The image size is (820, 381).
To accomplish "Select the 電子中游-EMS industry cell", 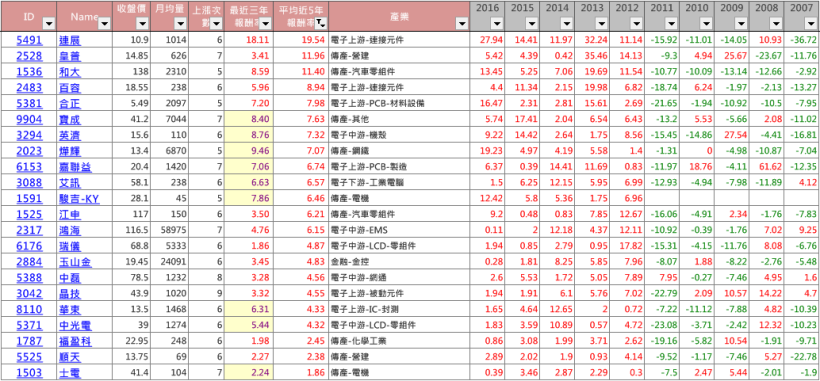I will 399,230.
